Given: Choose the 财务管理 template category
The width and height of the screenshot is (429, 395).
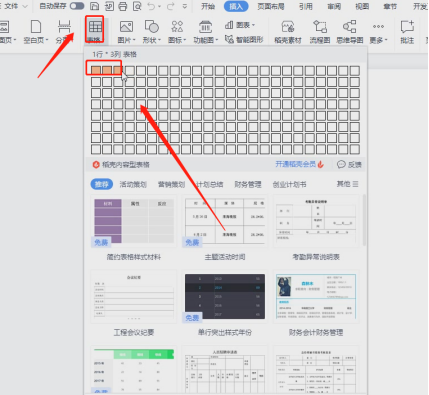Looking at the screenshot, I should [248, 184].
